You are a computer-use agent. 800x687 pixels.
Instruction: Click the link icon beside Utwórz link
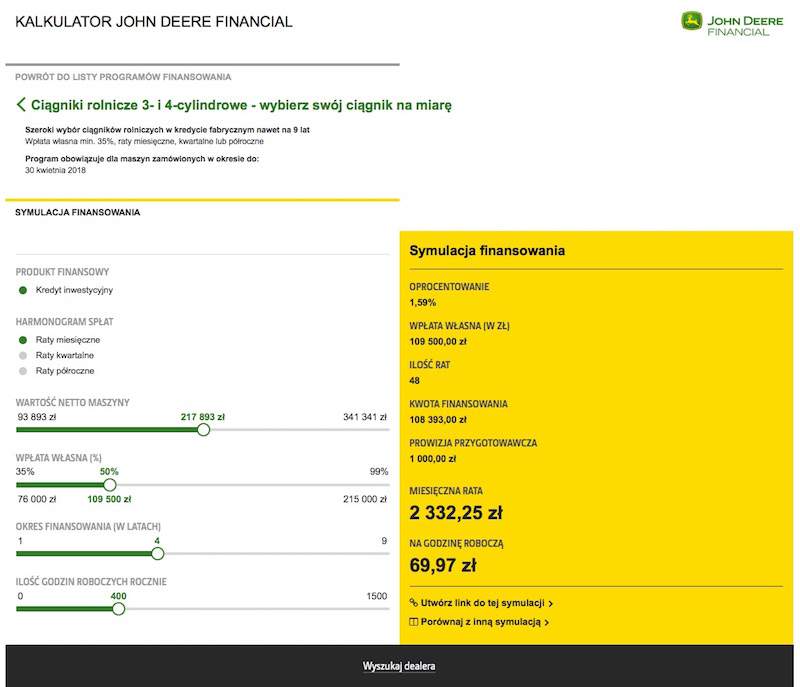(413, 602)
